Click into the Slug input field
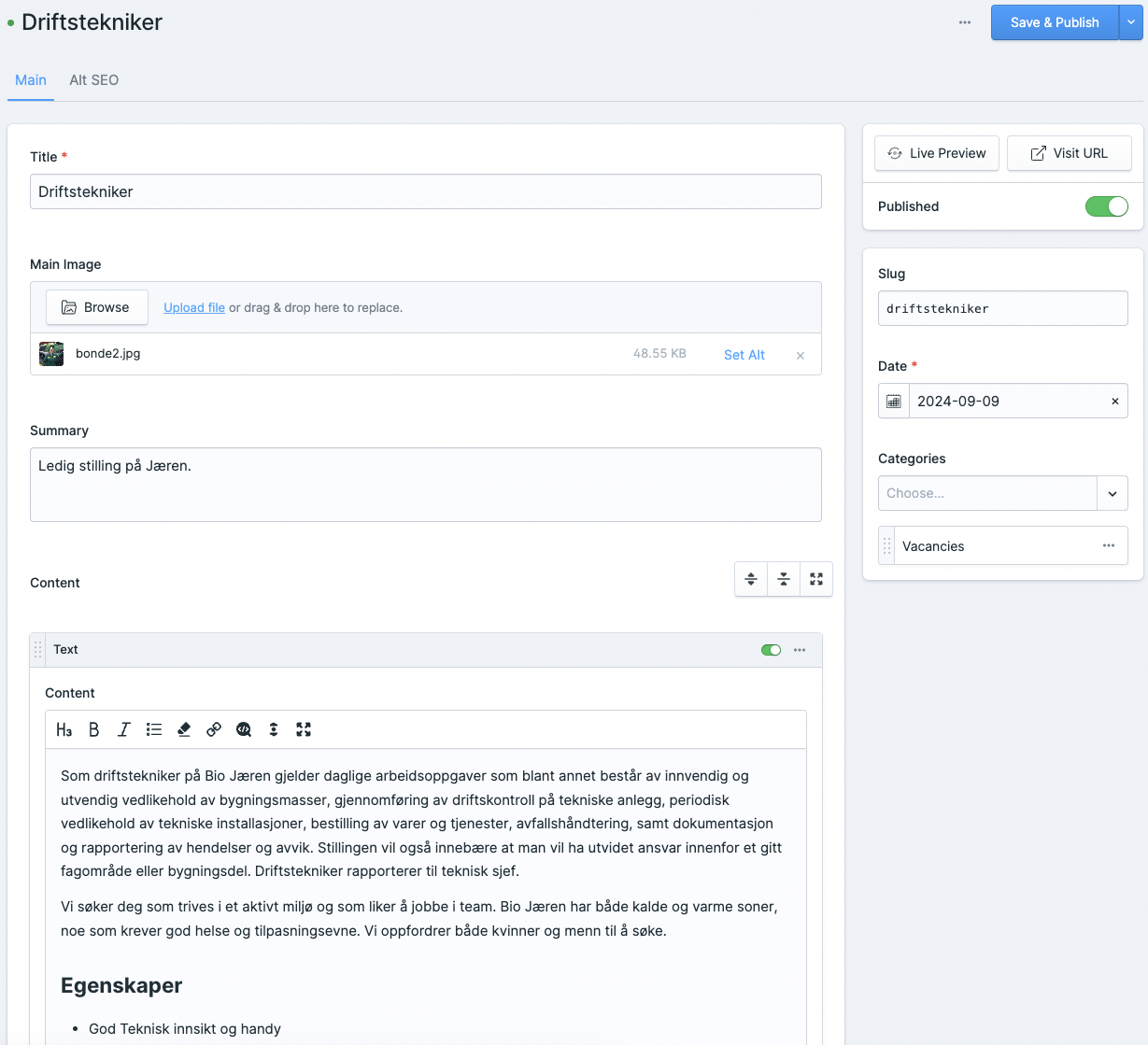The height and width of the screenshot is (1045, 1148). pos(1002,308)
